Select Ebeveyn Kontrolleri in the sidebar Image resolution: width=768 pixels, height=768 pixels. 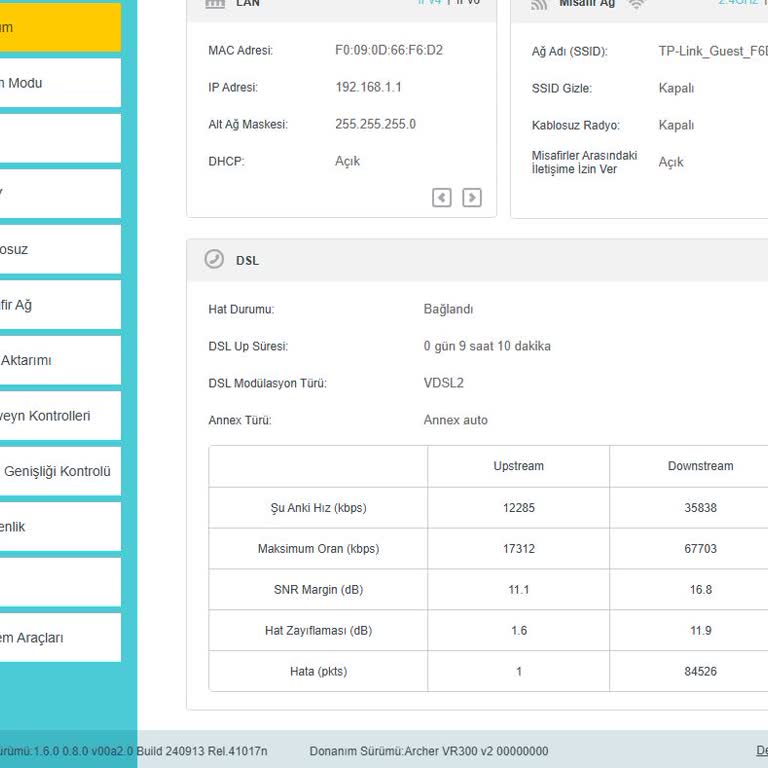pyautogui.click(x=60, y=416)
